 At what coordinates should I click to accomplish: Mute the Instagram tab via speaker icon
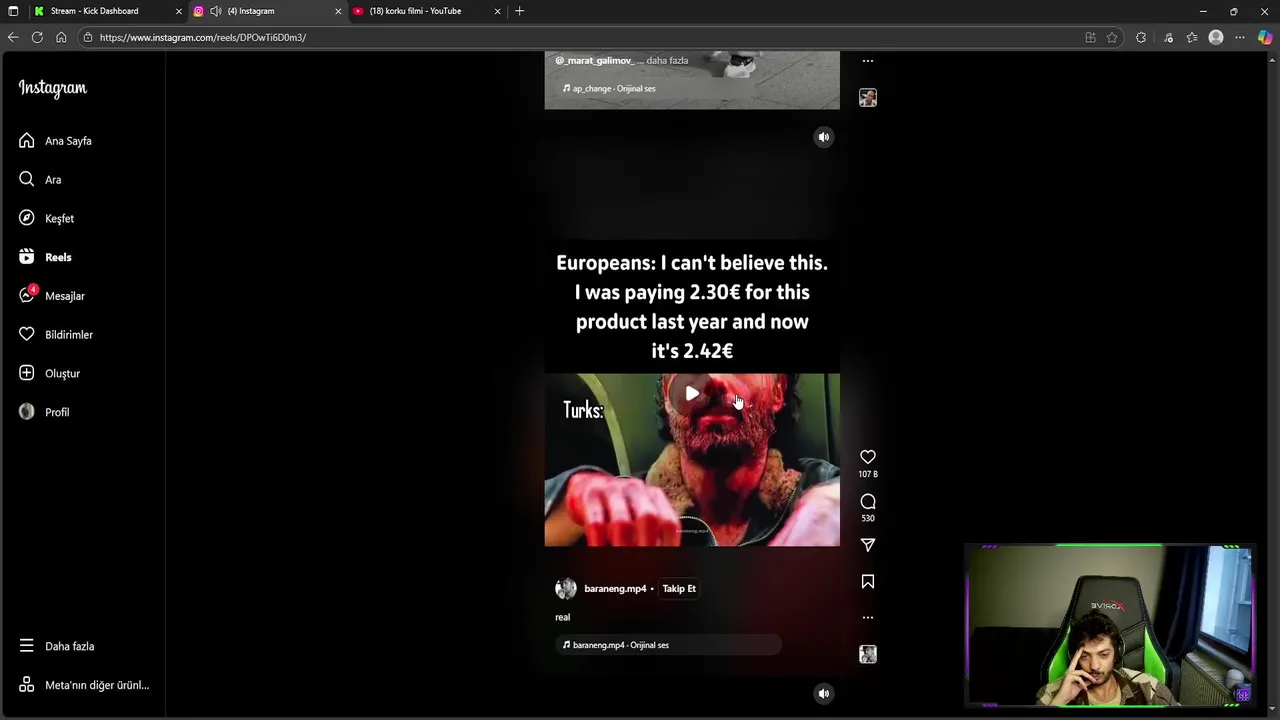tap(216, 11)
